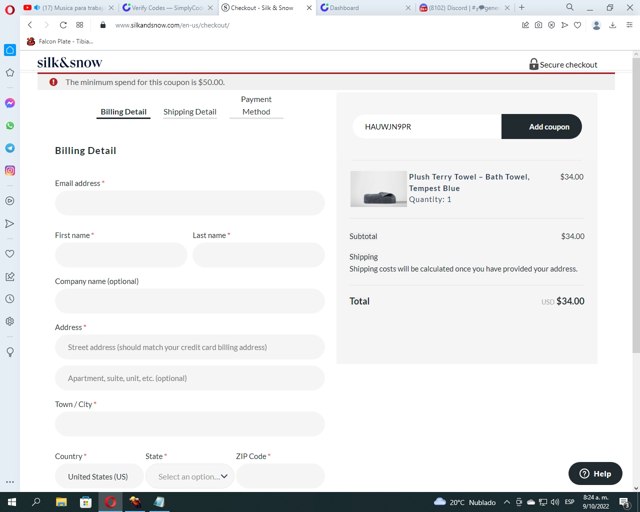Screen dimensions: 640x512
Task: Click Plush Terry Towel product thumbnail
Action: pyautogui.click(x=378, y=189)
